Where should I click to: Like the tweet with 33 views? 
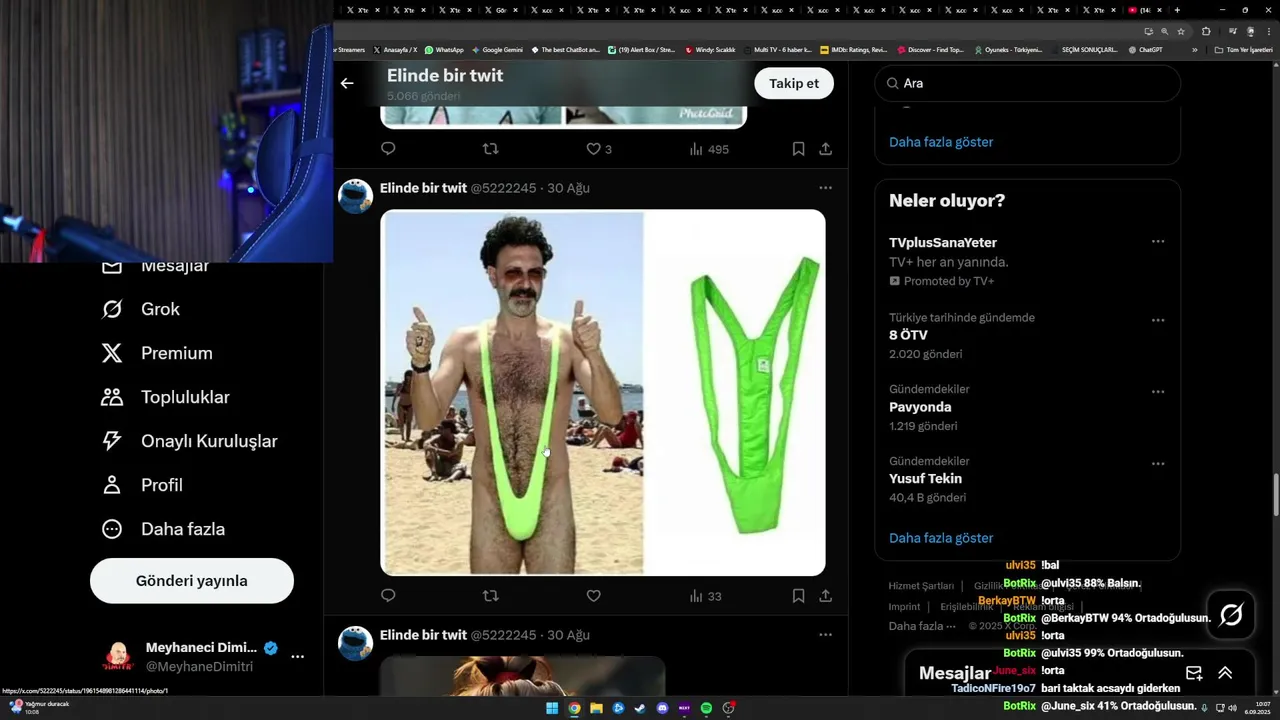pos(593,596)
